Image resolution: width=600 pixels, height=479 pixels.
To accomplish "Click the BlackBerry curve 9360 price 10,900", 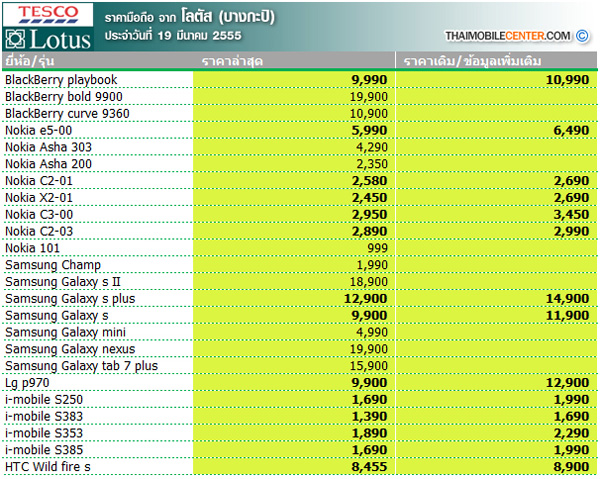I will click(x=369, y=114).
